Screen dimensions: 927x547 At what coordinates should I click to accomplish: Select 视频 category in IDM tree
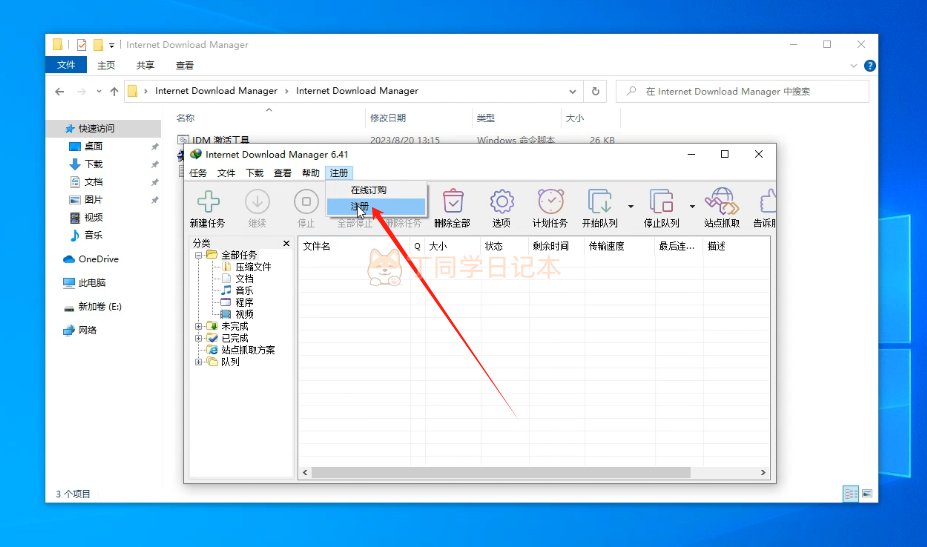[x=244, y=314]
